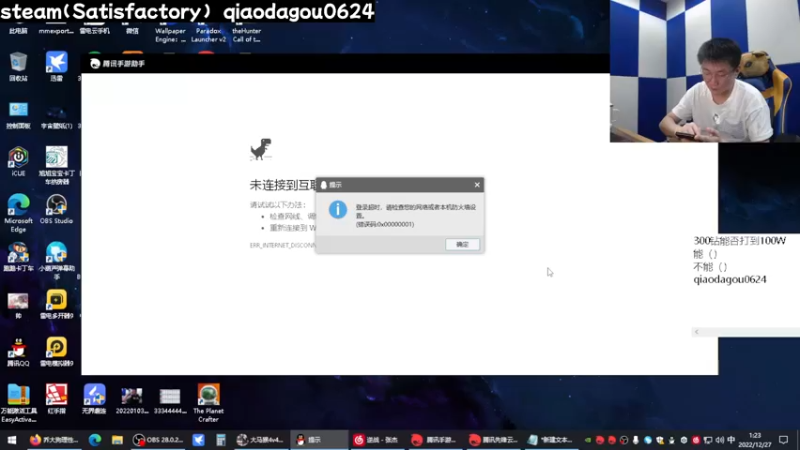
Task: Open the 迅雷 Xunlei desktop icon
Action: coord(57,67)
